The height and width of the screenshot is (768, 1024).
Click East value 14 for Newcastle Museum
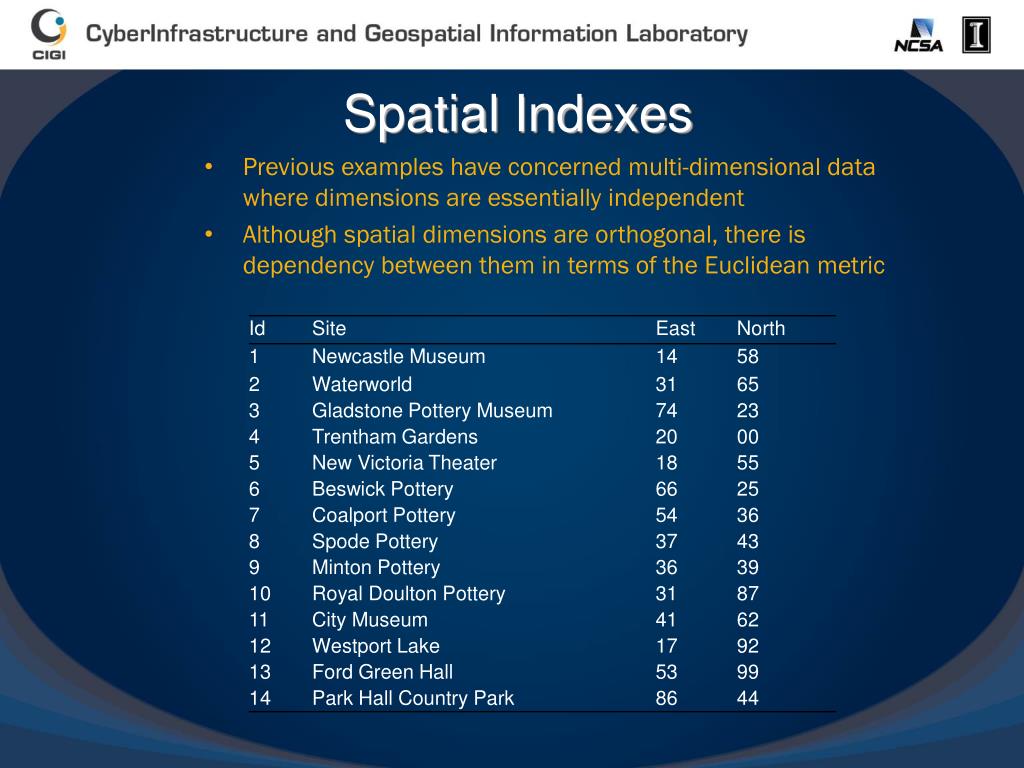tap(666, 357)
